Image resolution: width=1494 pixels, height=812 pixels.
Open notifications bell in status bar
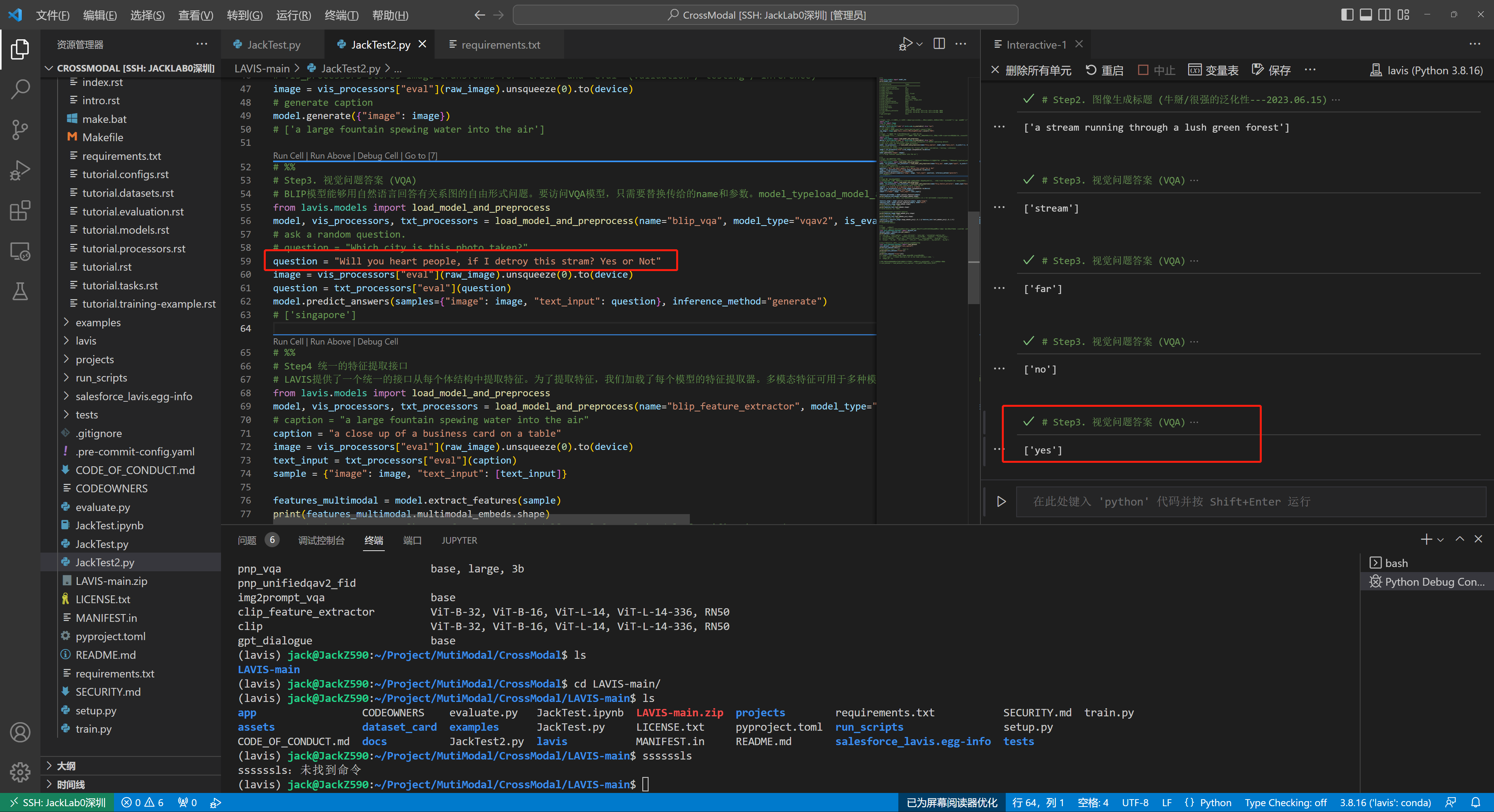pos(1476,803)
